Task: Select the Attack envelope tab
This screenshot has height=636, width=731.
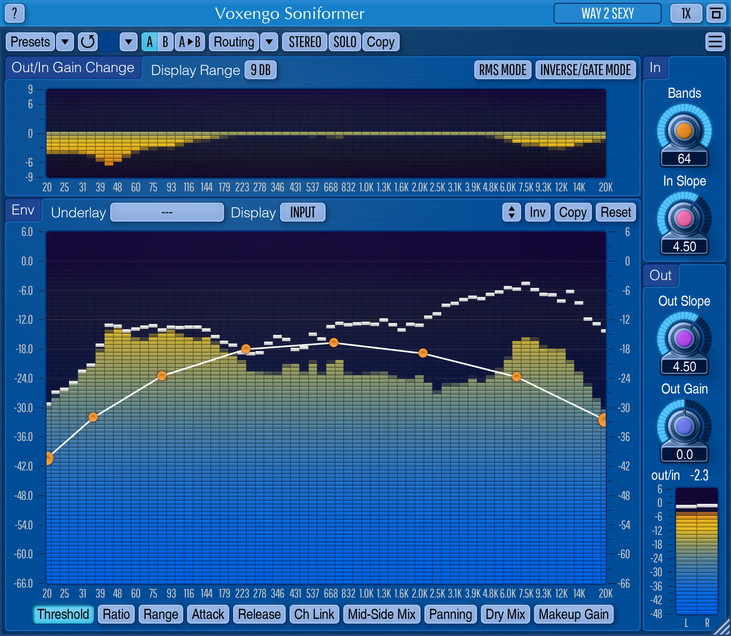Action: 208,614
